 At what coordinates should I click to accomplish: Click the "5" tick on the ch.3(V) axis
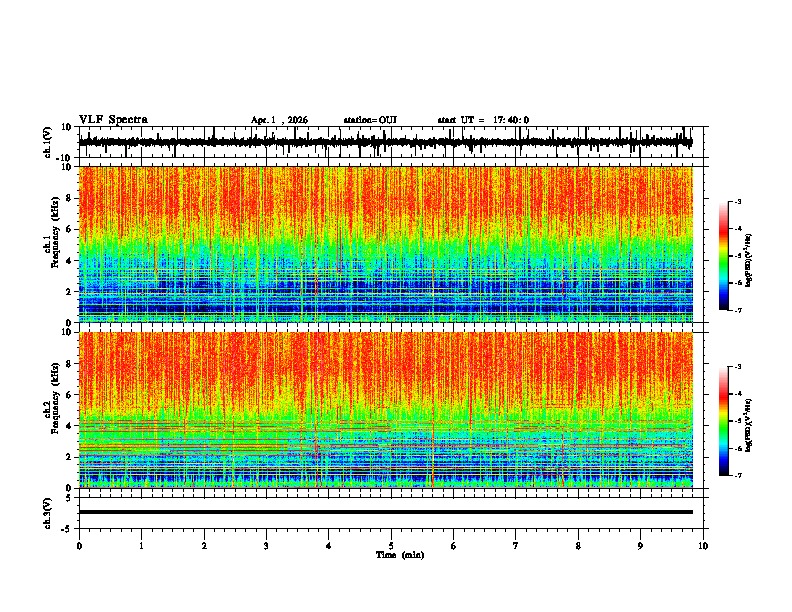[x=69, y=497]
